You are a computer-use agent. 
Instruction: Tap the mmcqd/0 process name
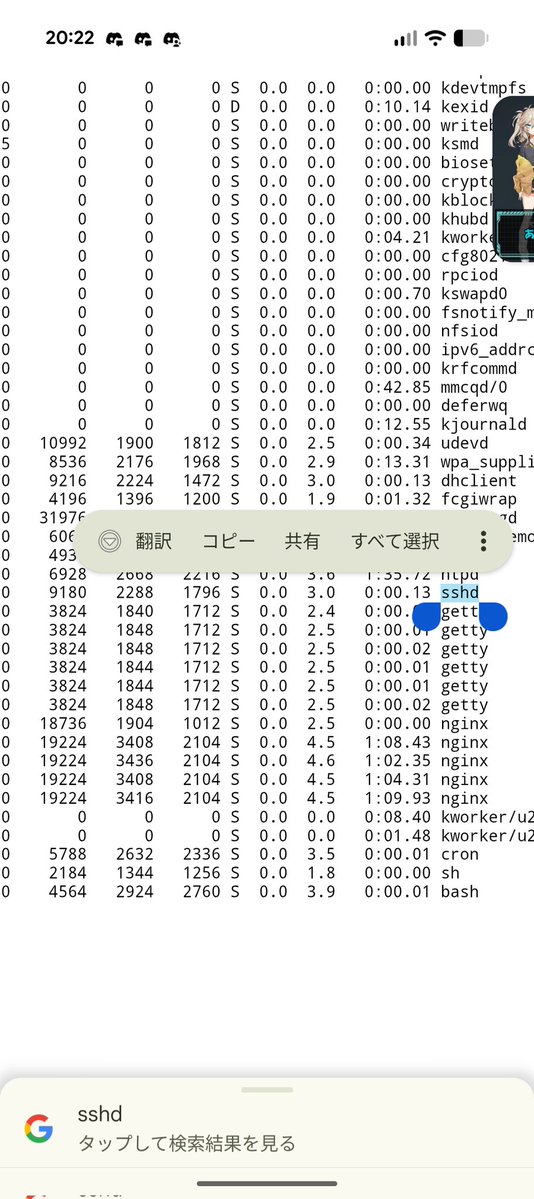(x=474, y=387)
